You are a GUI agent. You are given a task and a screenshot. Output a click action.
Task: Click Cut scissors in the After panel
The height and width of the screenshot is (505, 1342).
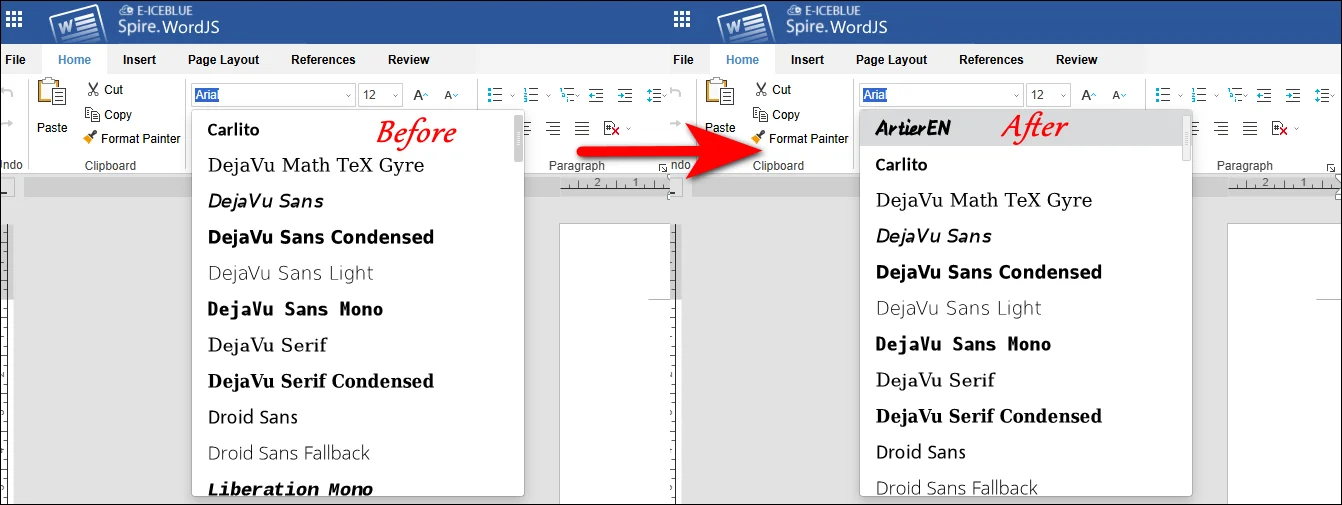pyautogui.click(x=761, y=90)
